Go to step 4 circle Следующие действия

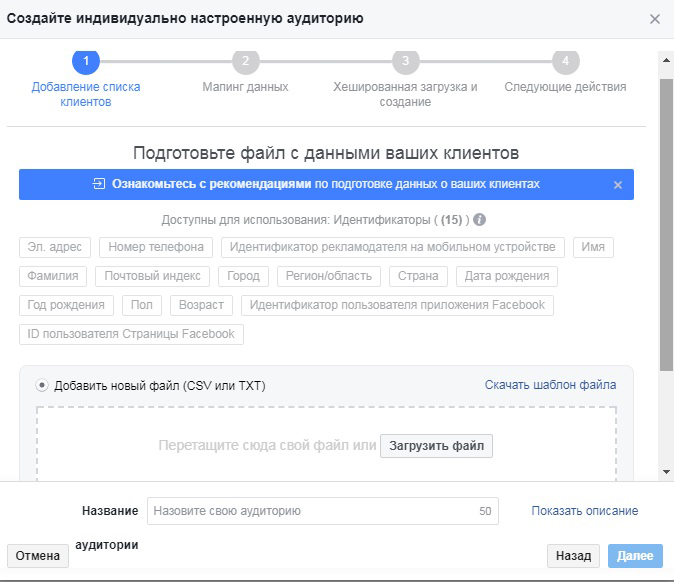click(566, 61)
